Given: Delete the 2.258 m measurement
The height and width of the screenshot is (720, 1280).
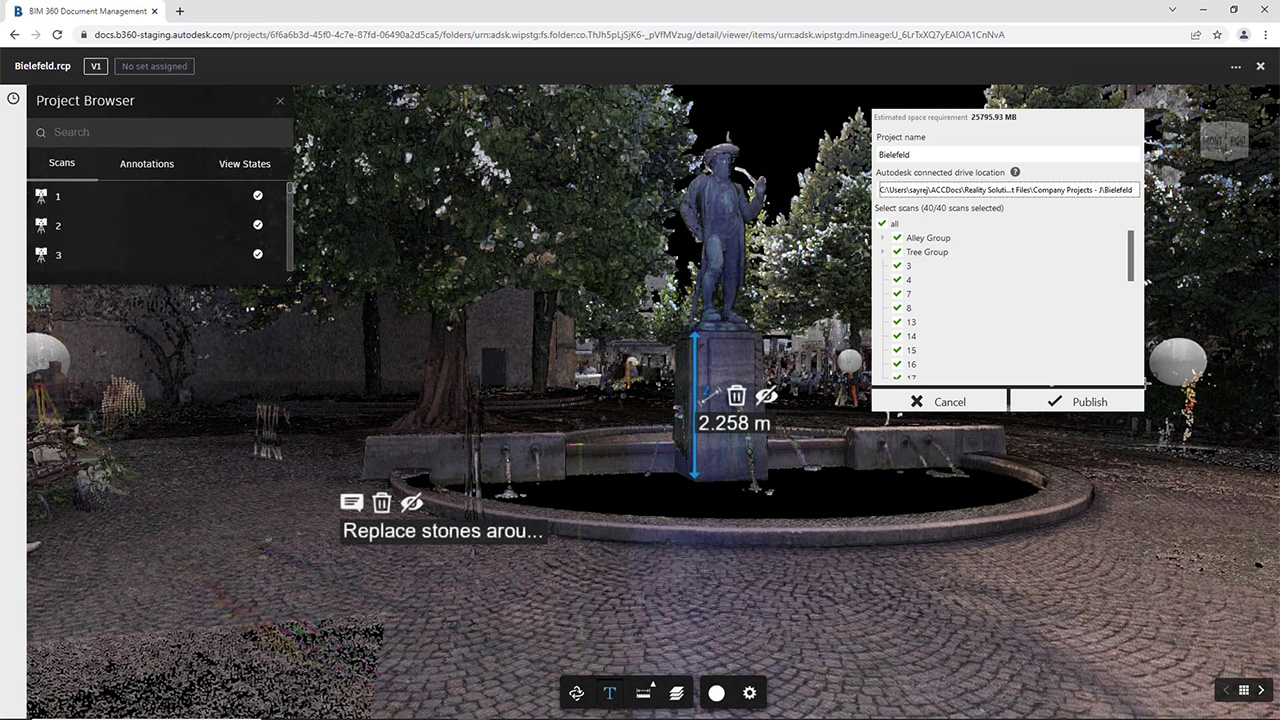Looking at the screenshot, I should [736, 395].
